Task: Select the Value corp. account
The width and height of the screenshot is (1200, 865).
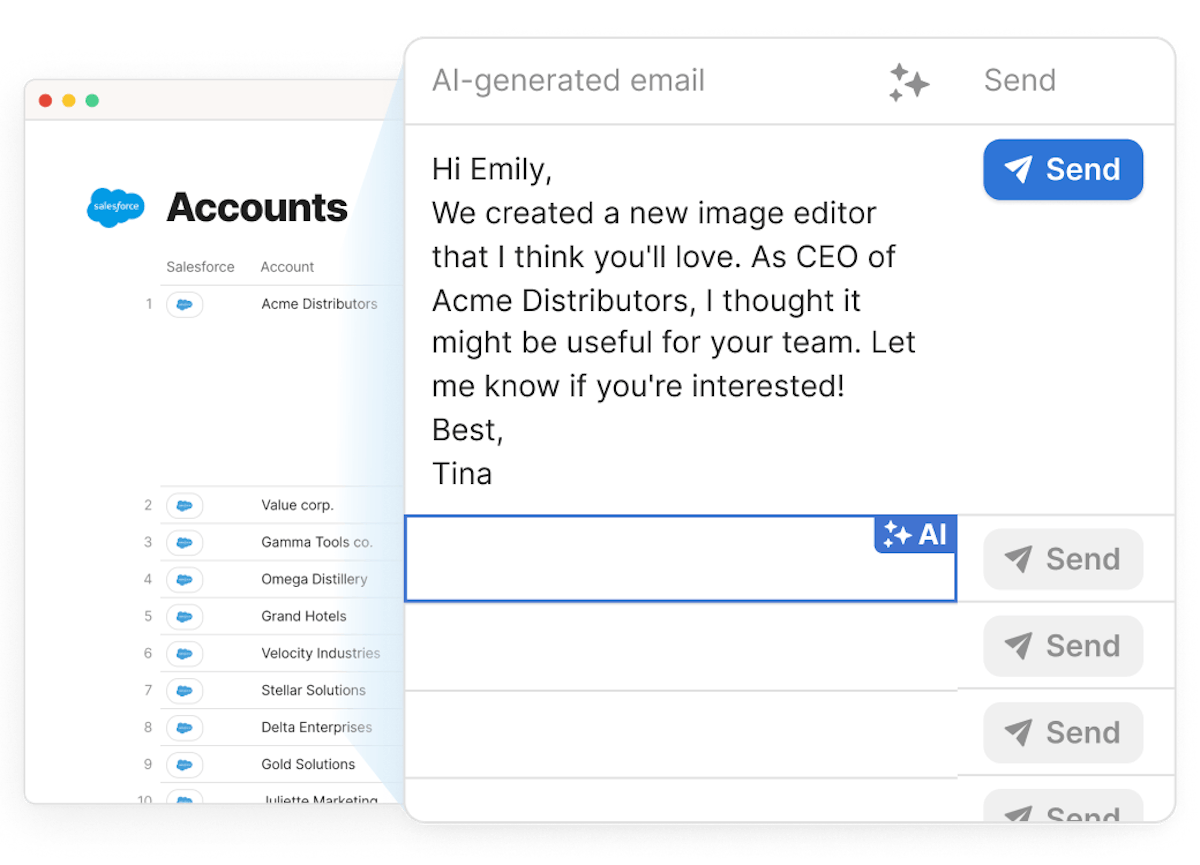Action: pyautogui.click(x=297, y=505)
